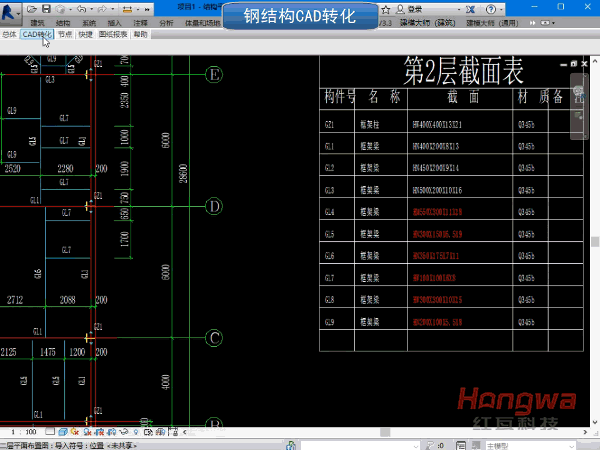
Task: Show more ribbon tabs overflow arrows
Action: 532,23
